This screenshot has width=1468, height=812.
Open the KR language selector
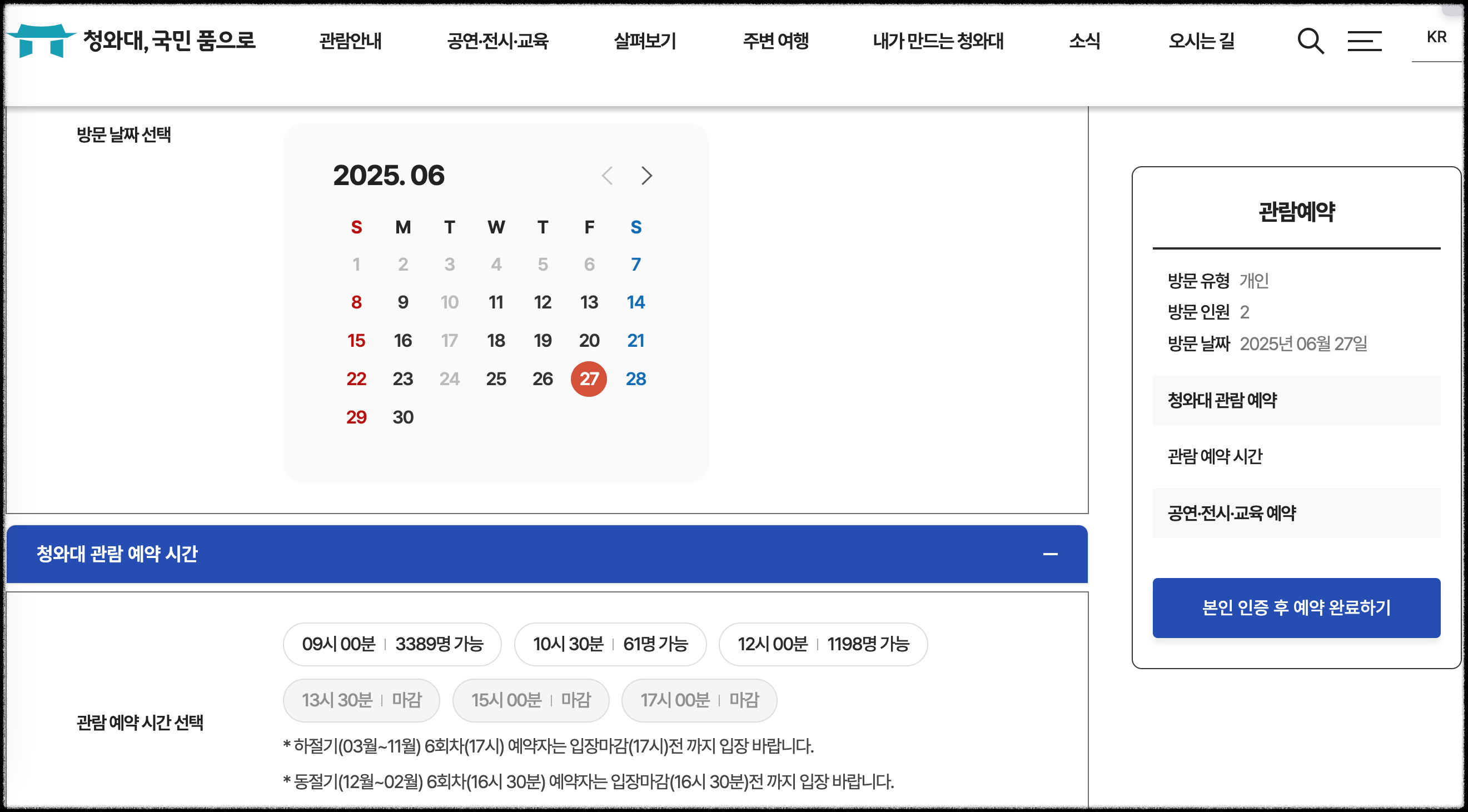click(x=1436, y=37)
